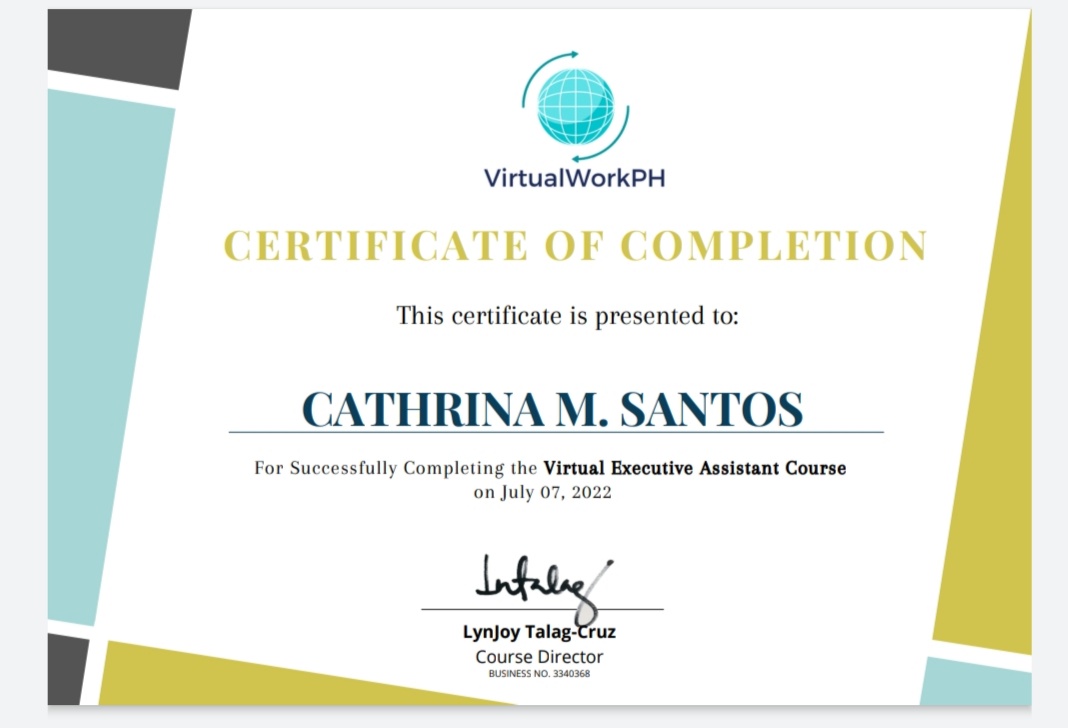Select the Course Director title text
The width and height of the screenshot is (1068, 728).
click(537, 656)
